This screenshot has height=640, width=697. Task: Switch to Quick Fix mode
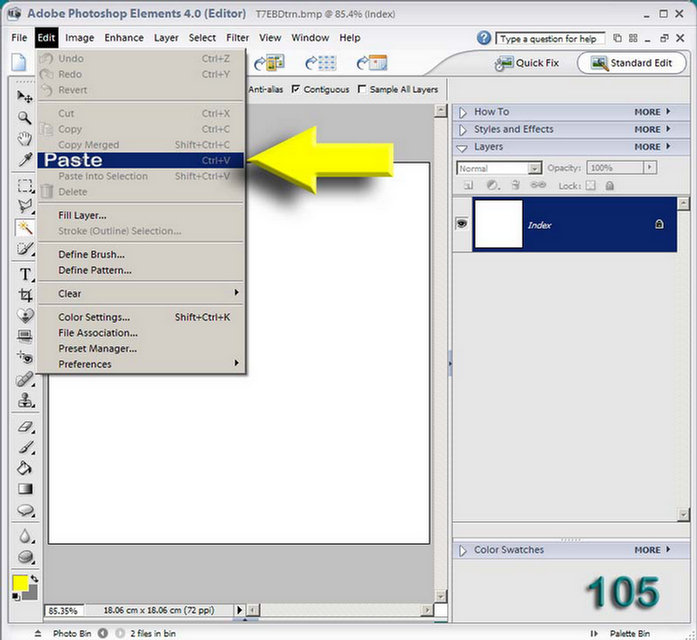[x=527, y=63]
